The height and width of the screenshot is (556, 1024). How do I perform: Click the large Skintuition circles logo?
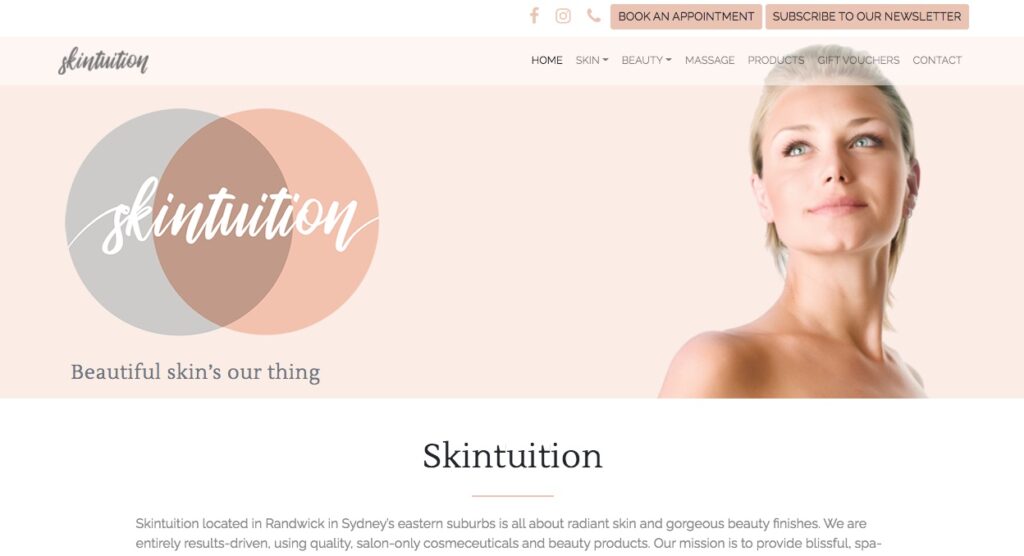222,221
